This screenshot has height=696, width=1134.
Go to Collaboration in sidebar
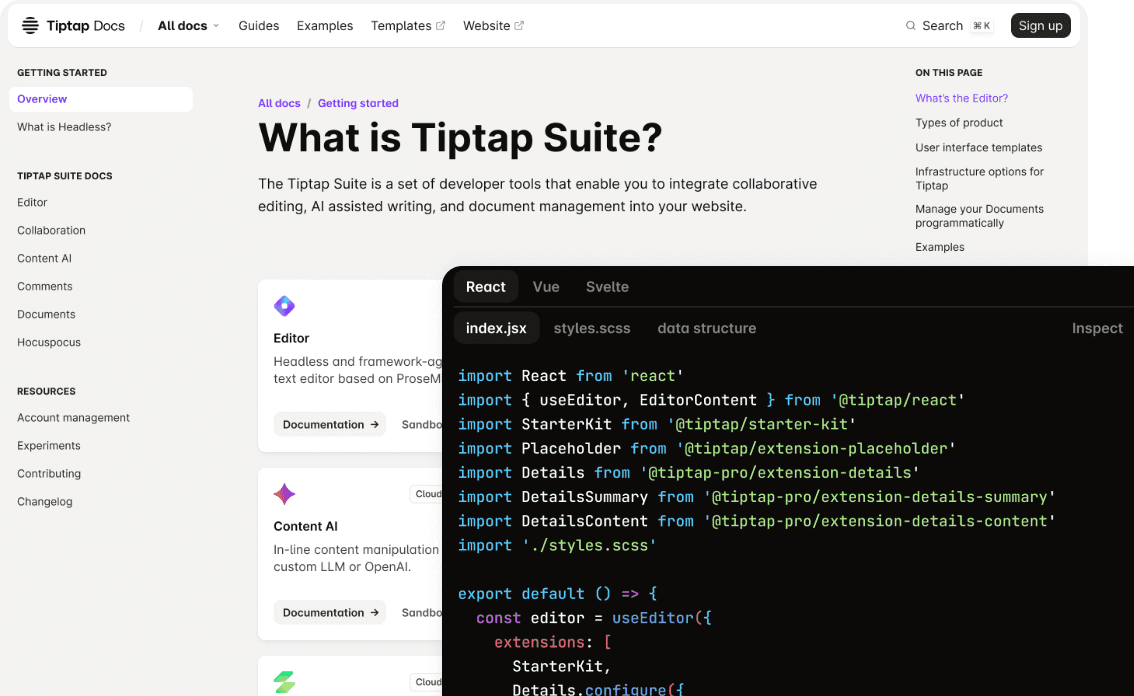pyautogui.click(x=51, y=230)
